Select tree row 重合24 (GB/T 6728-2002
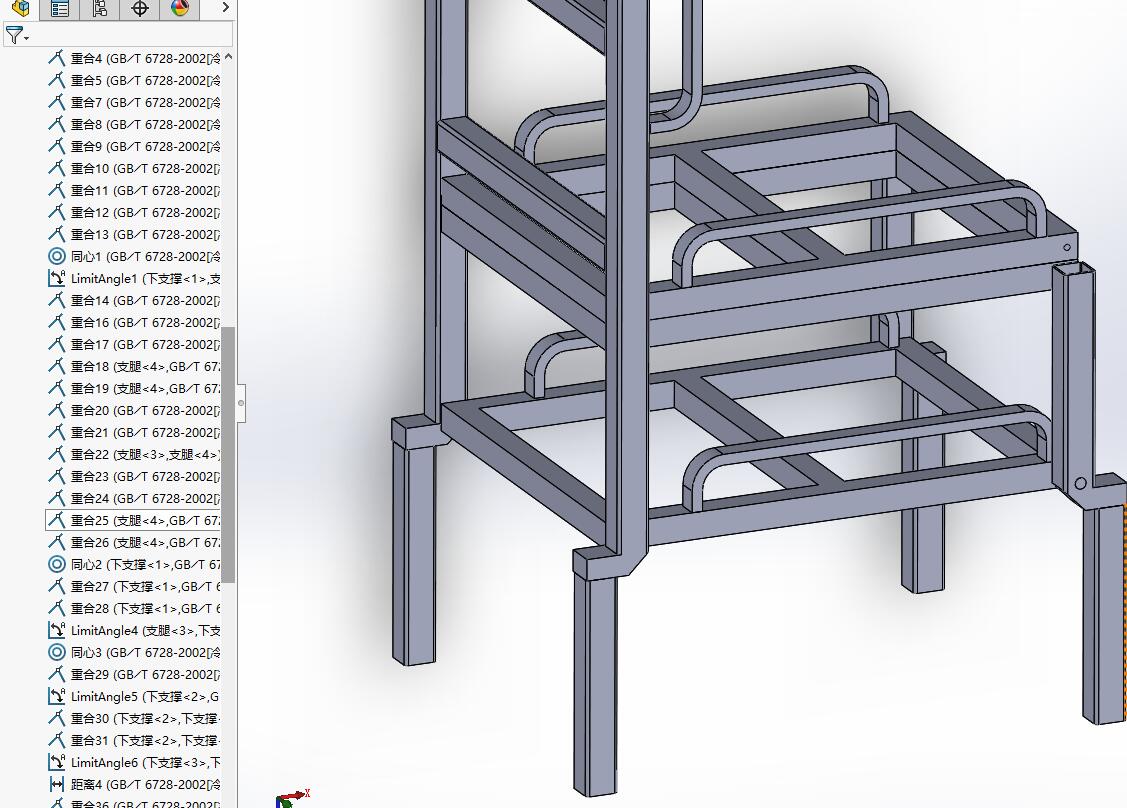This screenshot has width=1127, height=808. point(134,498)
